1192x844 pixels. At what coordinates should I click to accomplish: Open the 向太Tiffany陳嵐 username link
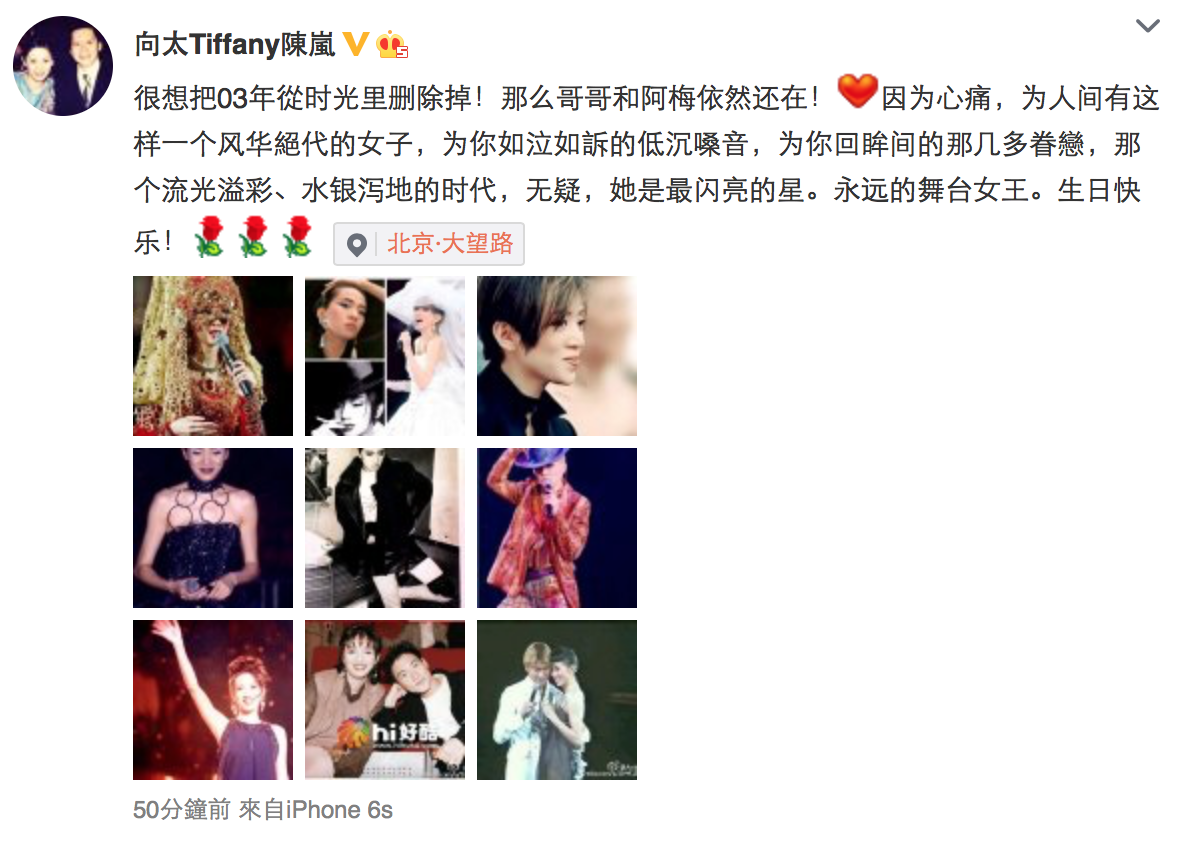coord(235,44)
